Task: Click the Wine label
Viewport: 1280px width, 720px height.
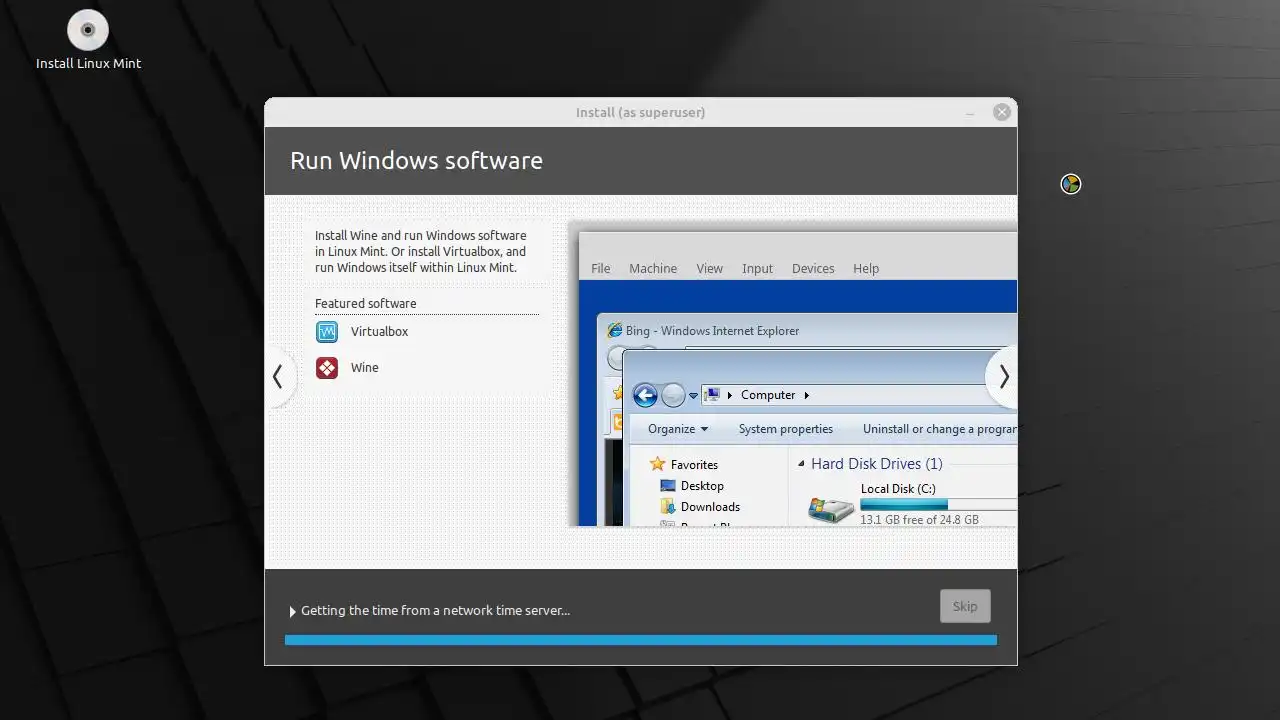Action: point(365,368)
